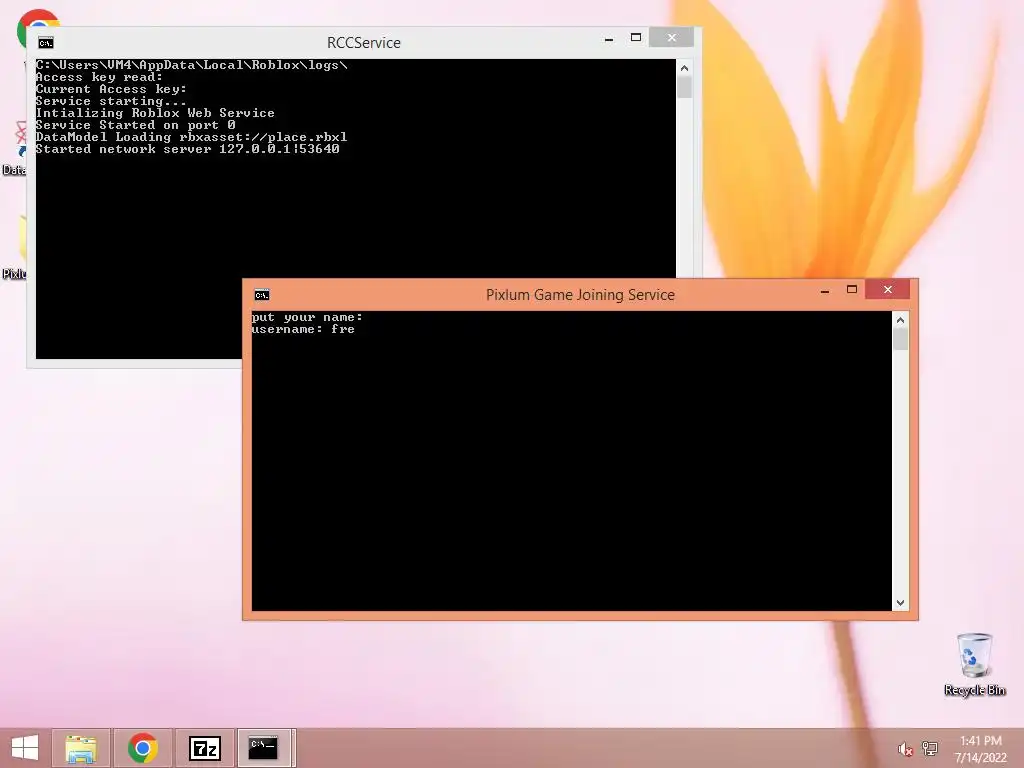Viewport: 1024px width, 768px height.
Task: Click the RCCService scrollbar thumb
Action: pyautogui.click(x=684, y=88)
